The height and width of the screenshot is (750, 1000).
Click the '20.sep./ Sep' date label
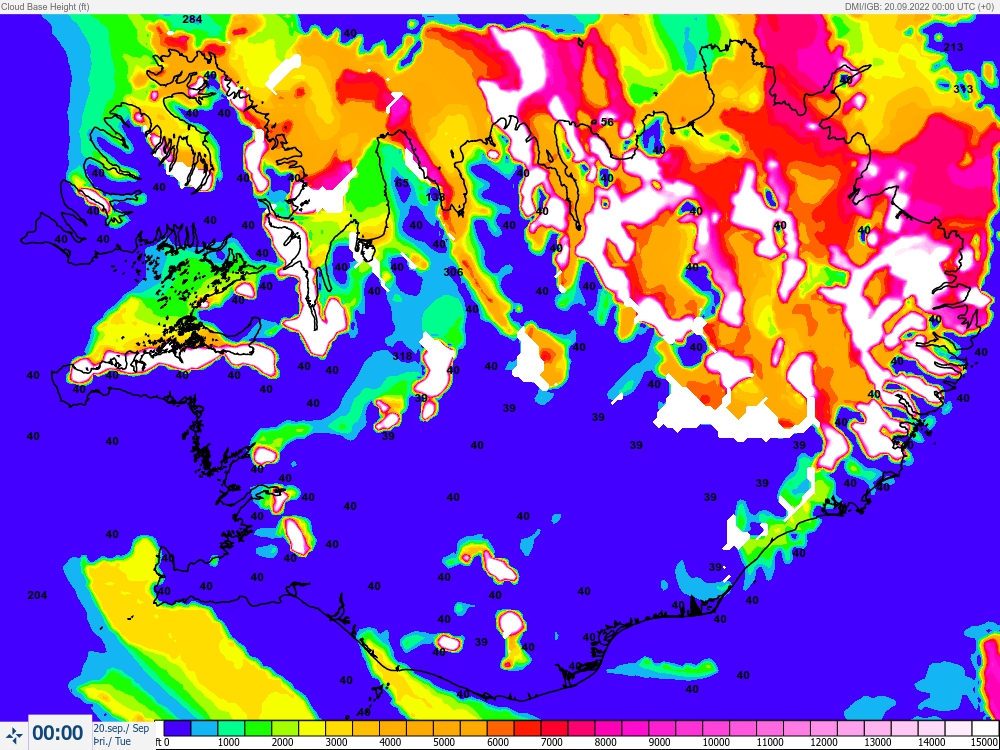click(x=121, y=728)
